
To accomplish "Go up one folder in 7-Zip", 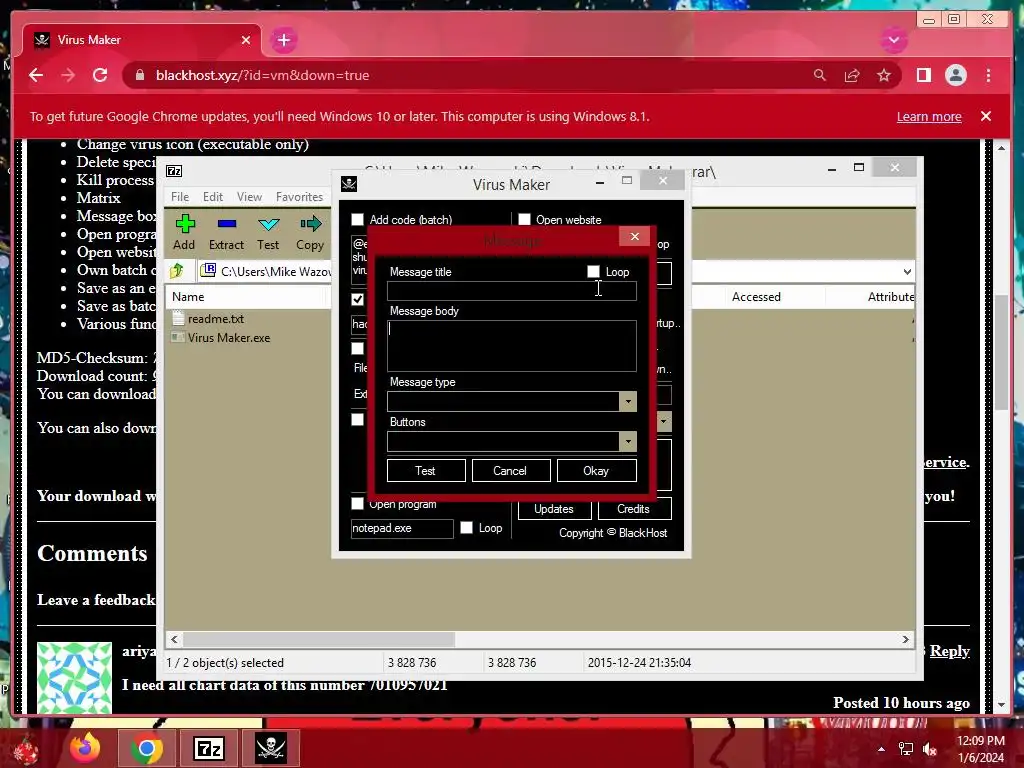I will pos(177,270).
